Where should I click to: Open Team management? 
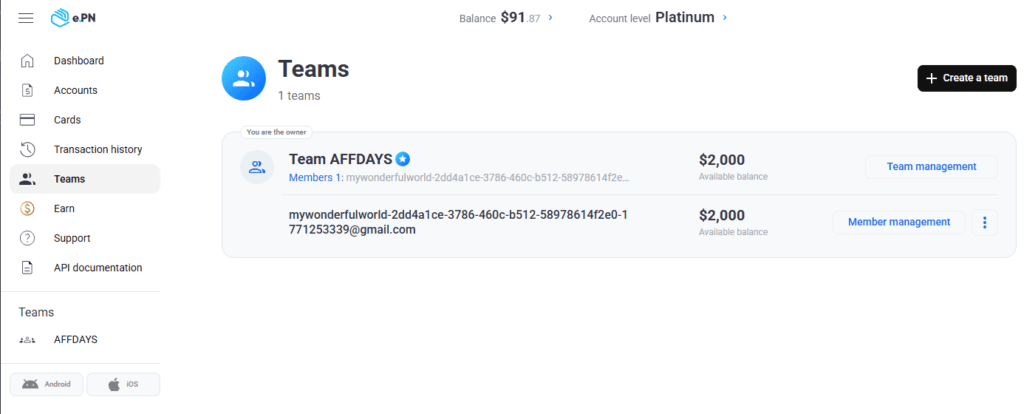pos(931,167)
